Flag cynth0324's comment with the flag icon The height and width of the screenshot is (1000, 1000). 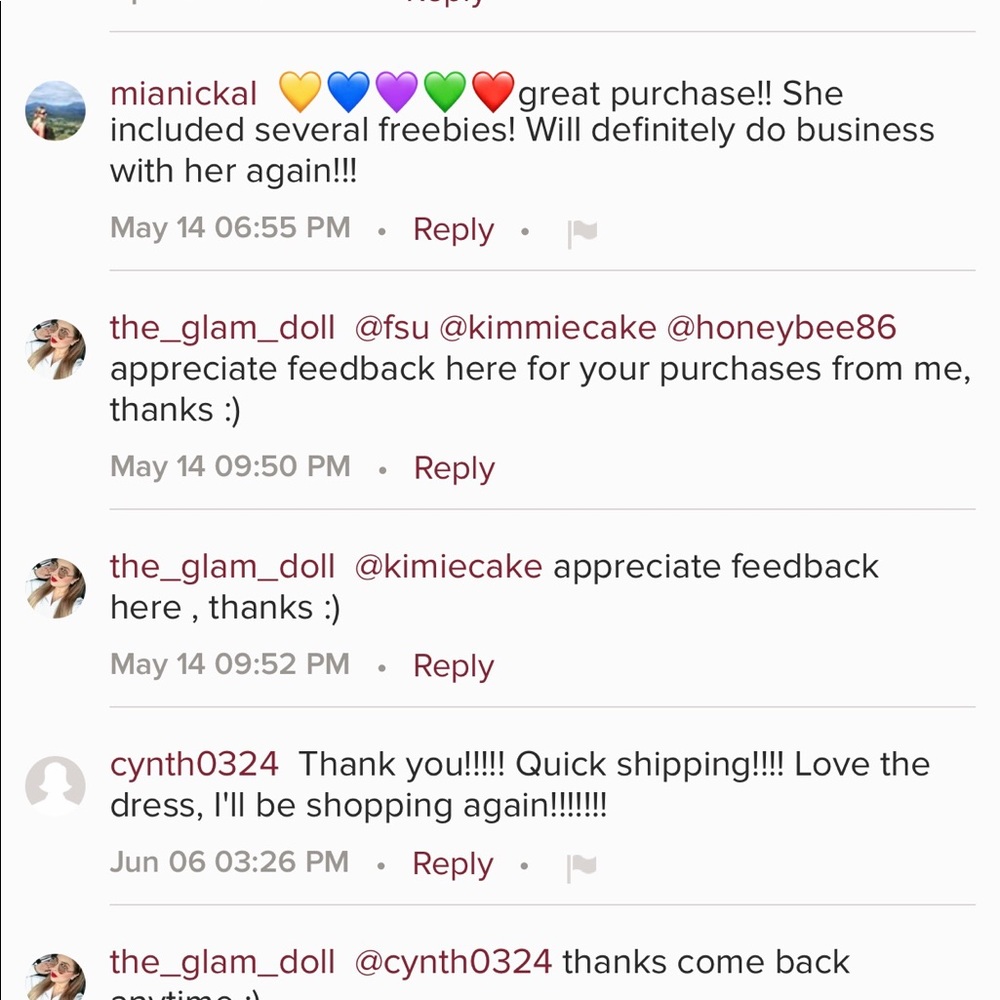[582, 866]
